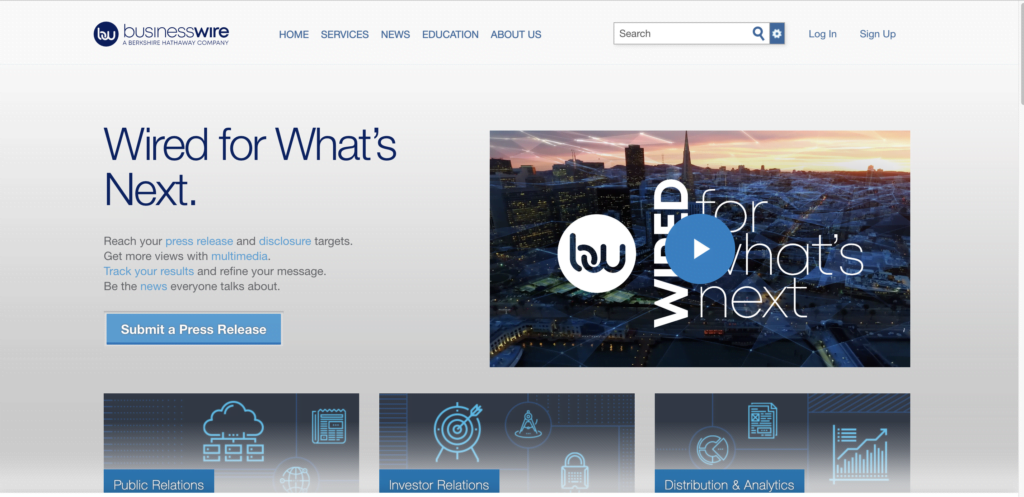The image size is (1024, 497).
Task: Click the compass drafting icon in Investor Relations
Action: pyautogui.click(x=526, y=425)
